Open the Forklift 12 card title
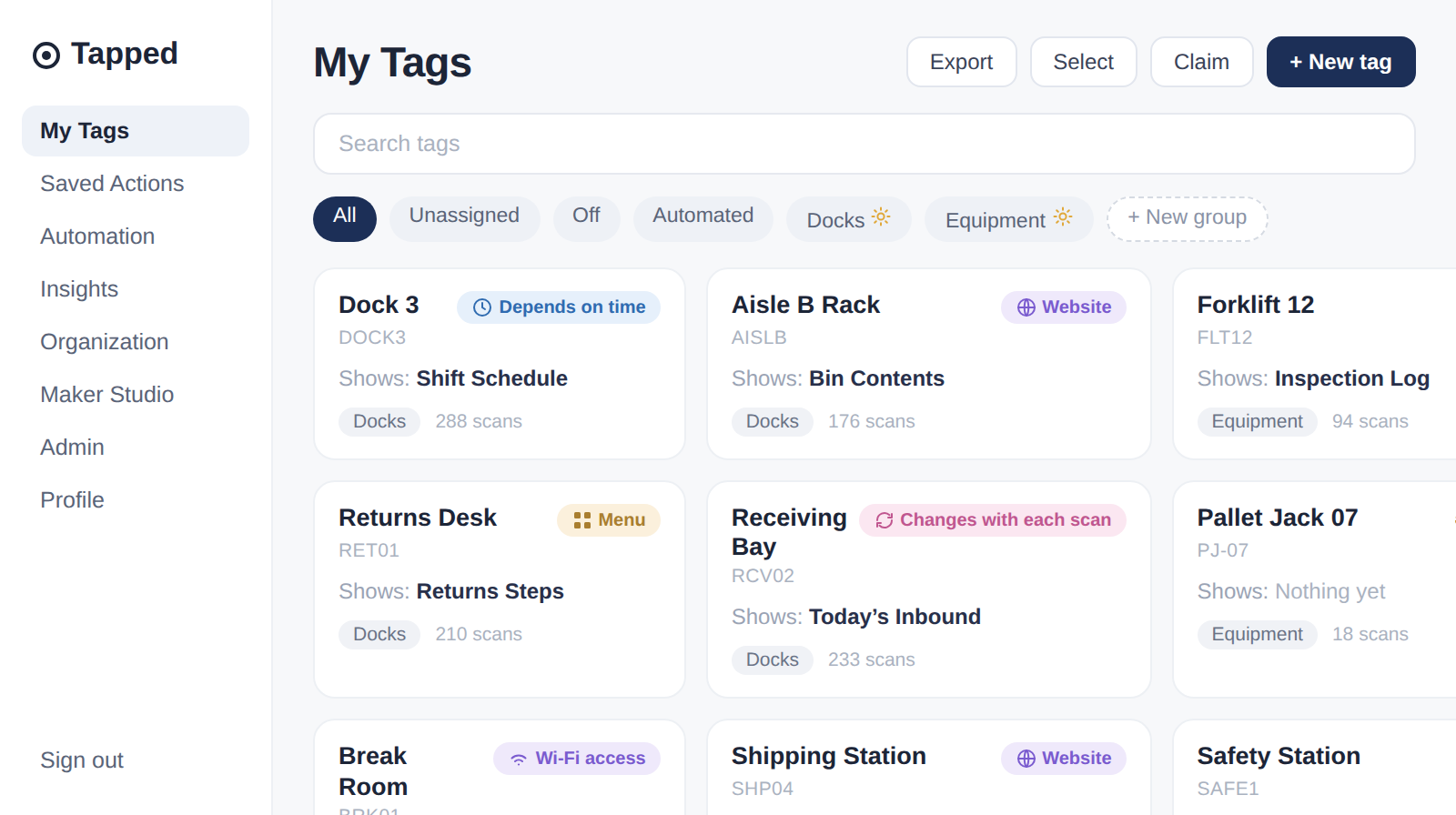This screenshot has width=1456, height=815. (1256, 305)
